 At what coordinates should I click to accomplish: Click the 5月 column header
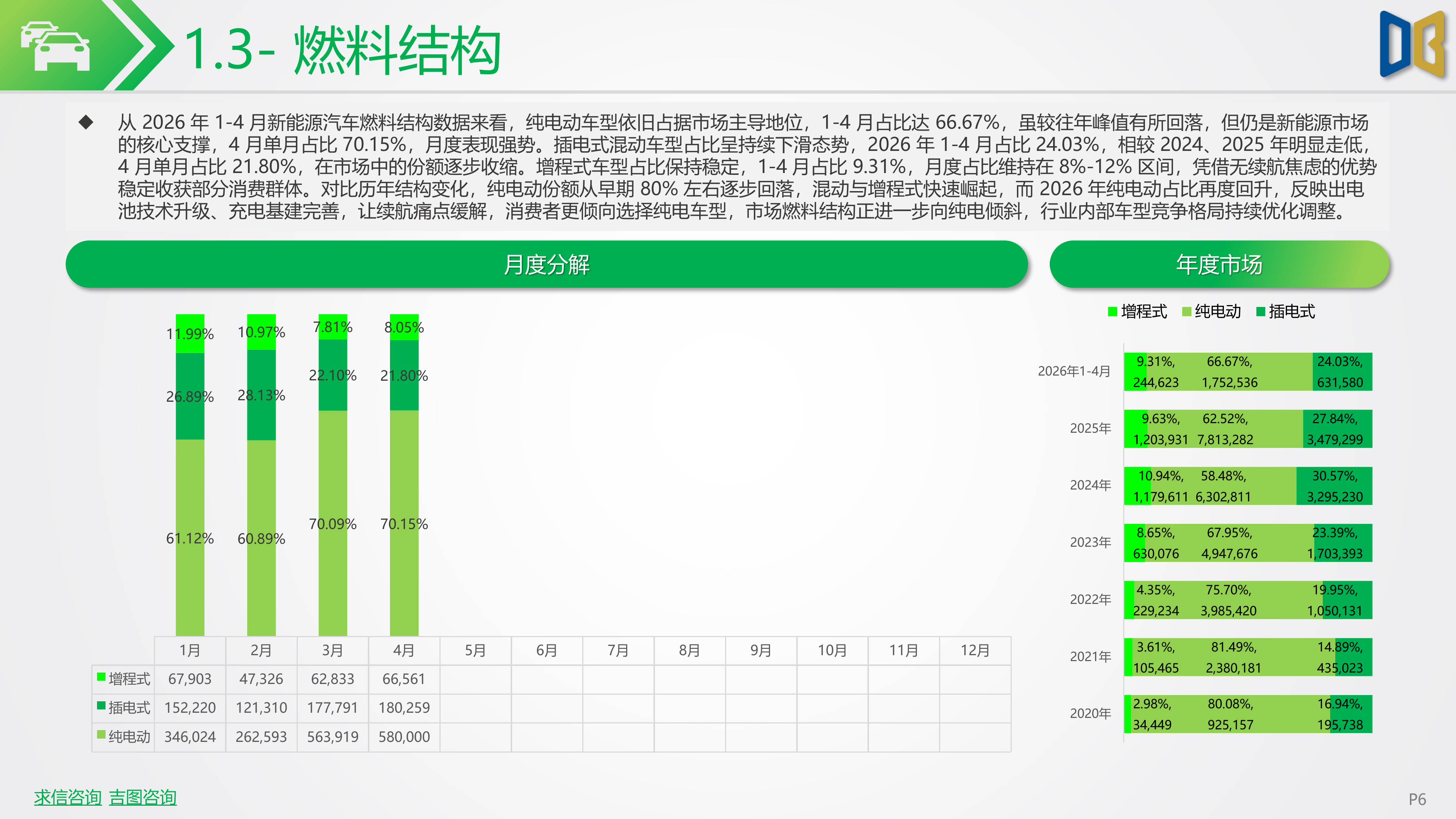click(475, 650)
